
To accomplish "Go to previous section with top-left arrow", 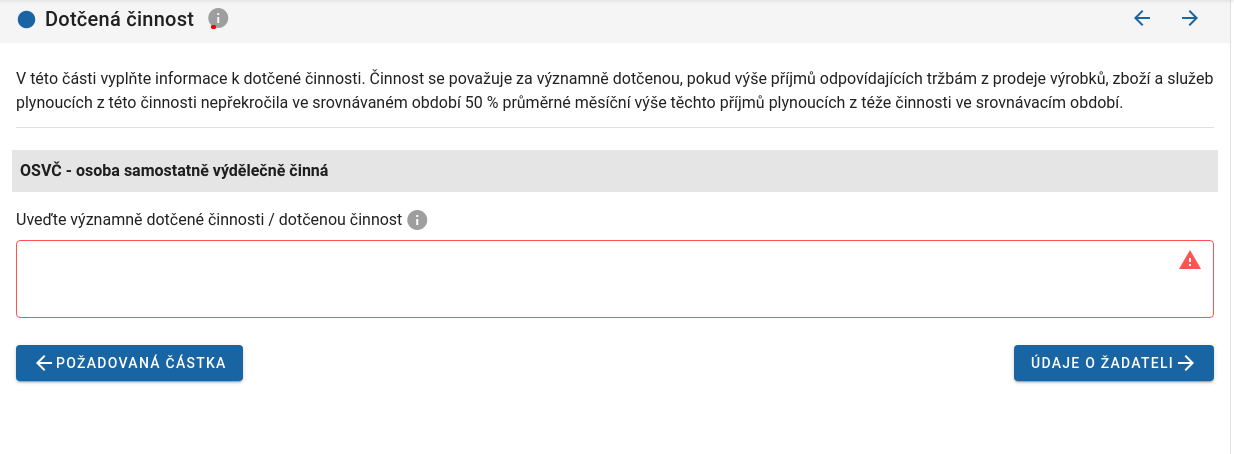I will coord(1142,18).
